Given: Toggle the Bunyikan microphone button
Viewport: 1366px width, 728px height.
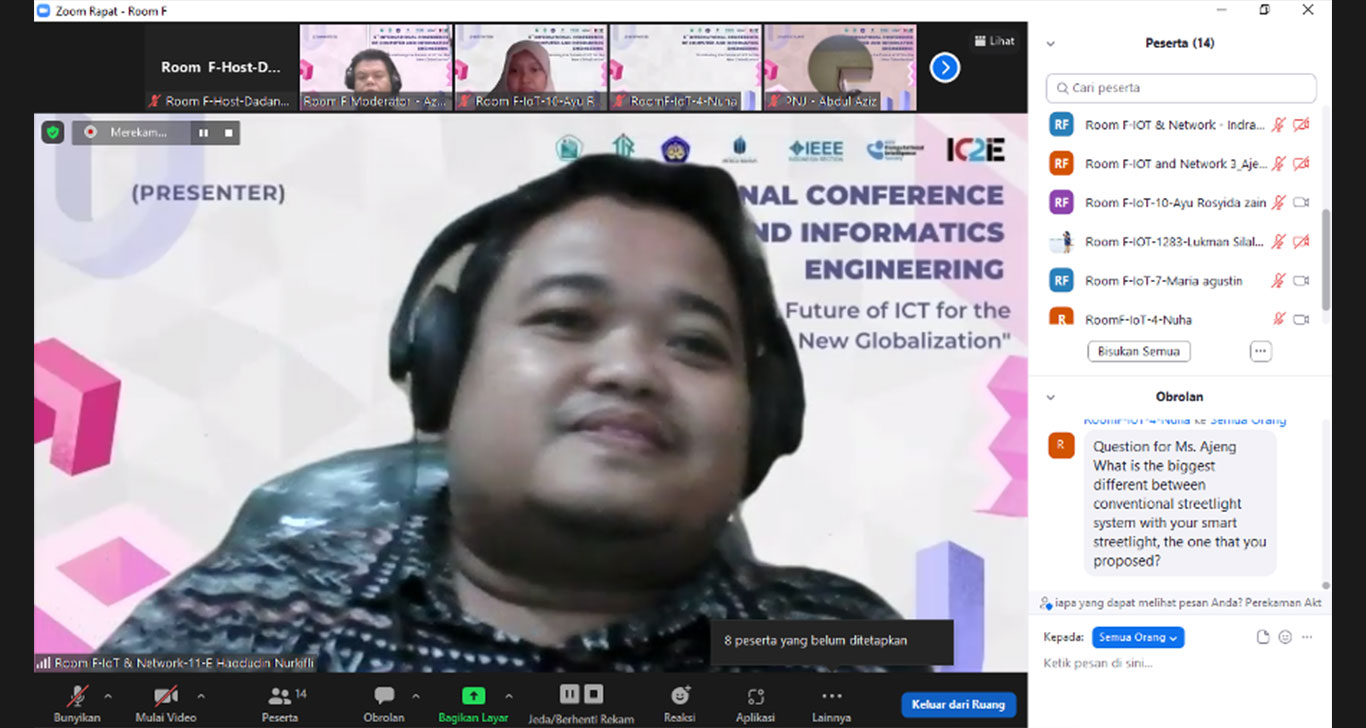Looking at the screenshot, I should click(77, 696).
